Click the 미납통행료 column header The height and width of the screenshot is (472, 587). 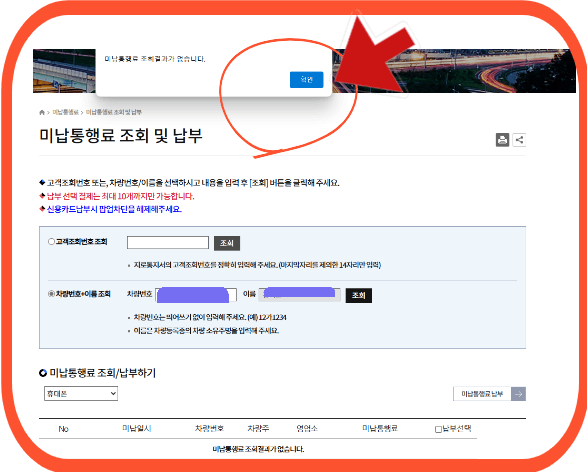[x=380, y=428]
